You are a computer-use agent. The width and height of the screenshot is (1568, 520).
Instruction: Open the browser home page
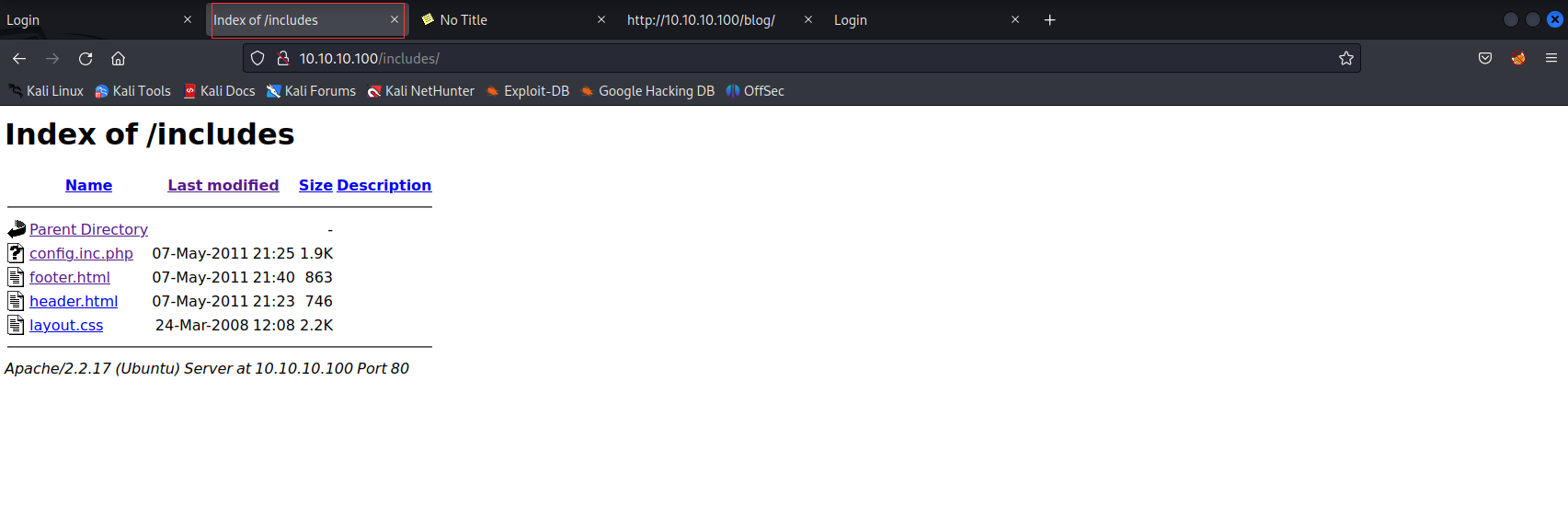point(118,58)
